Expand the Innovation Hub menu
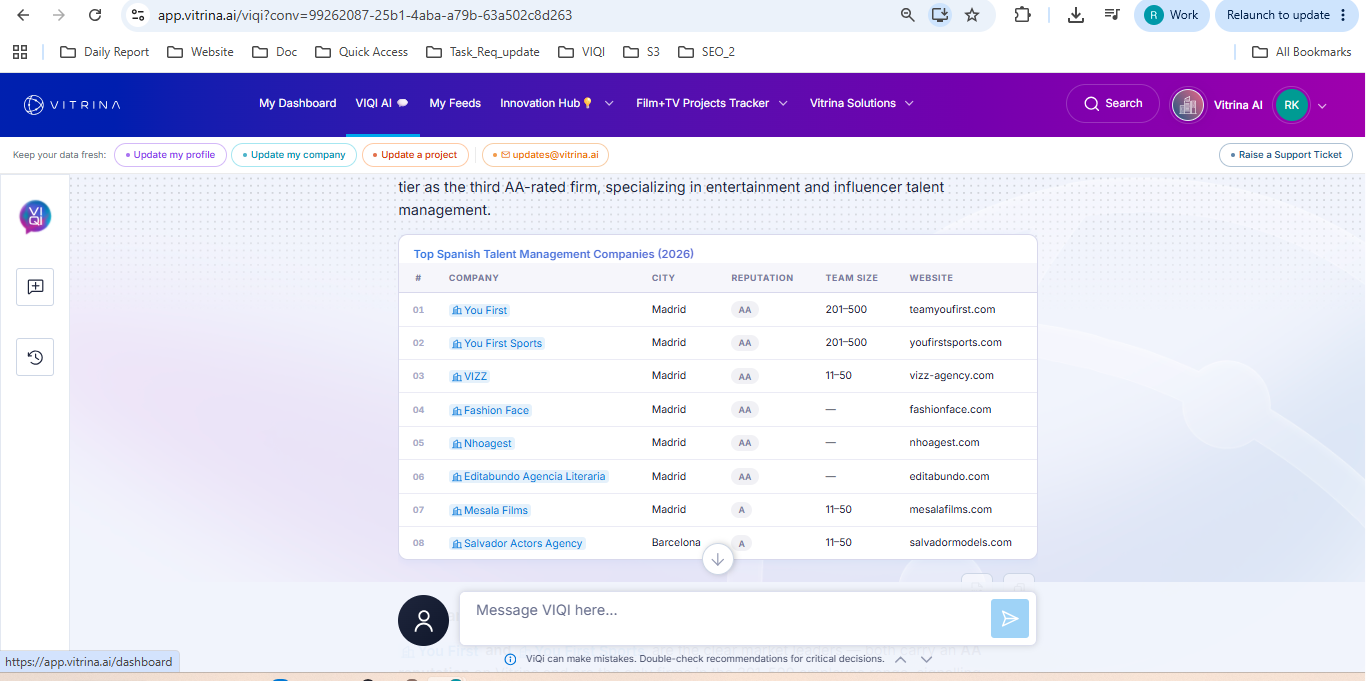The width and height of the screenshot is (1366, 681). (557, 104)
